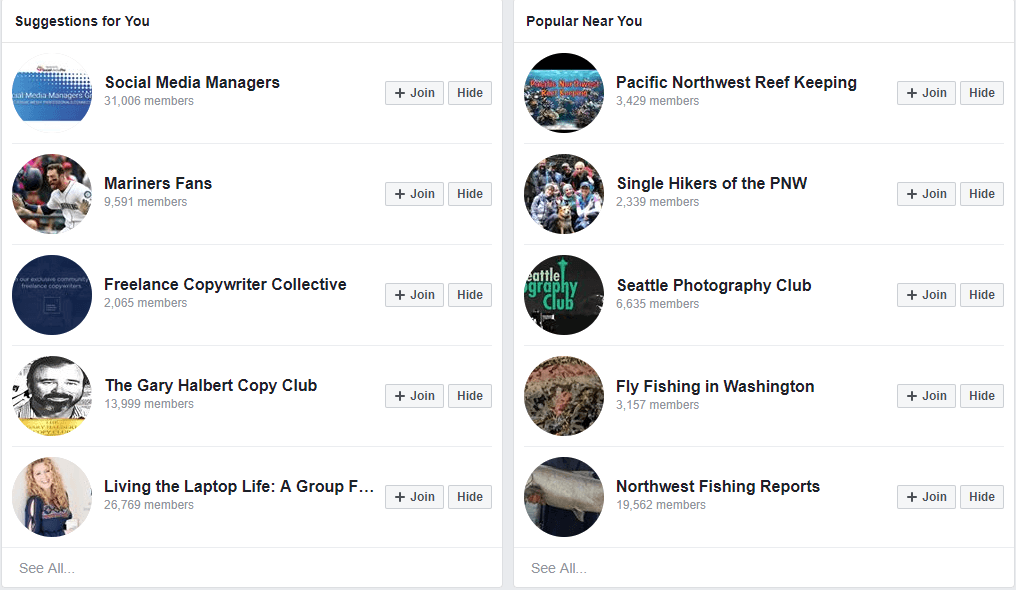Open the Freelance Copywriter Collective group page
The image size is (1016, 590).
225,284
